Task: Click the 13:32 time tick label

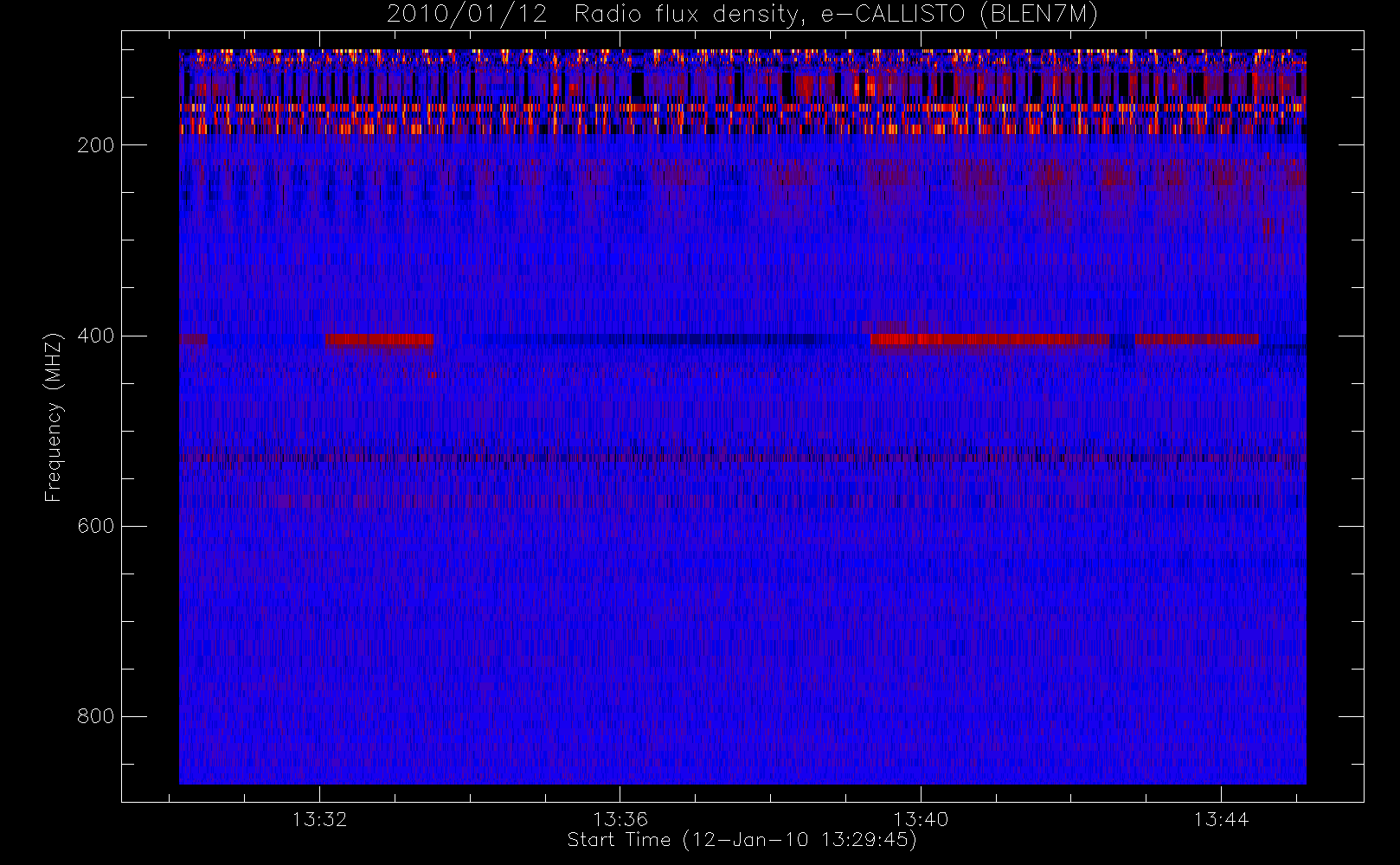Action: pos(319,819)
